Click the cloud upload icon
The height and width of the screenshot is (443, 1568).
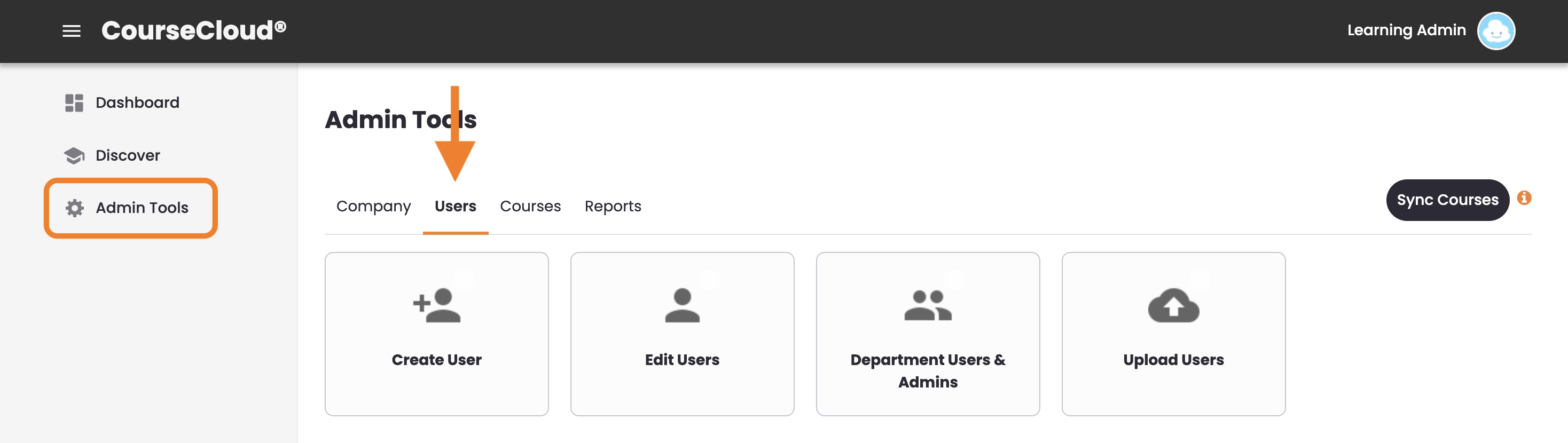pyautogui.click(x=1173, y=305)
